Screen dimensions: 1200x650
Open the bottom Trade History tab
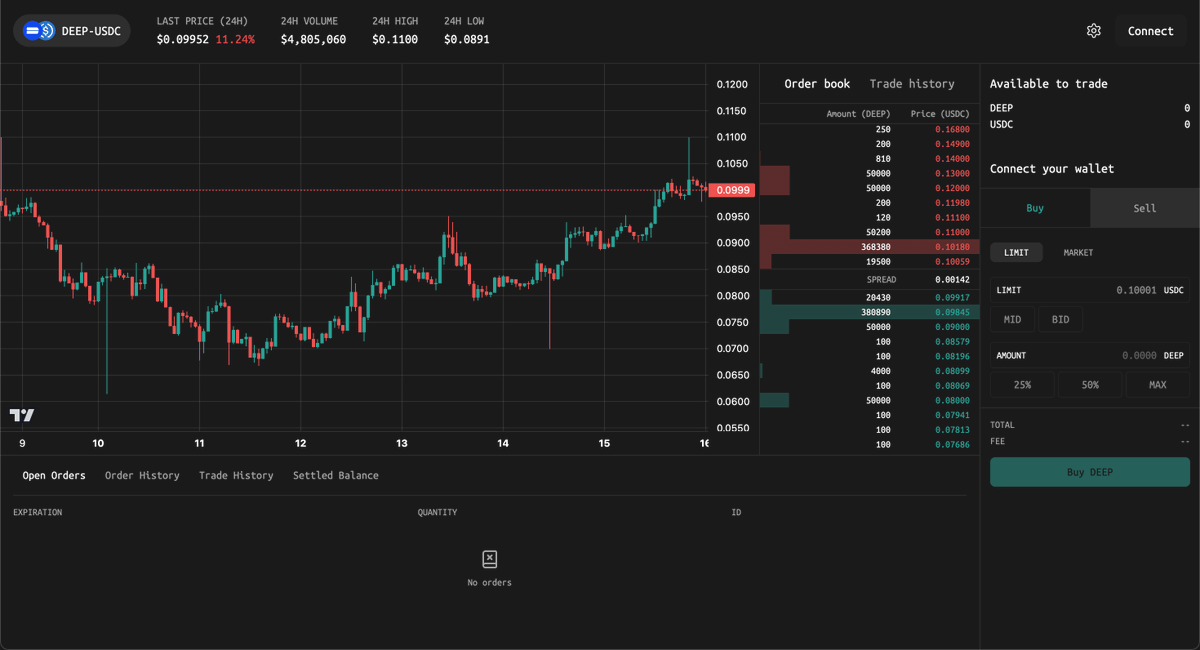pos(236,475)
